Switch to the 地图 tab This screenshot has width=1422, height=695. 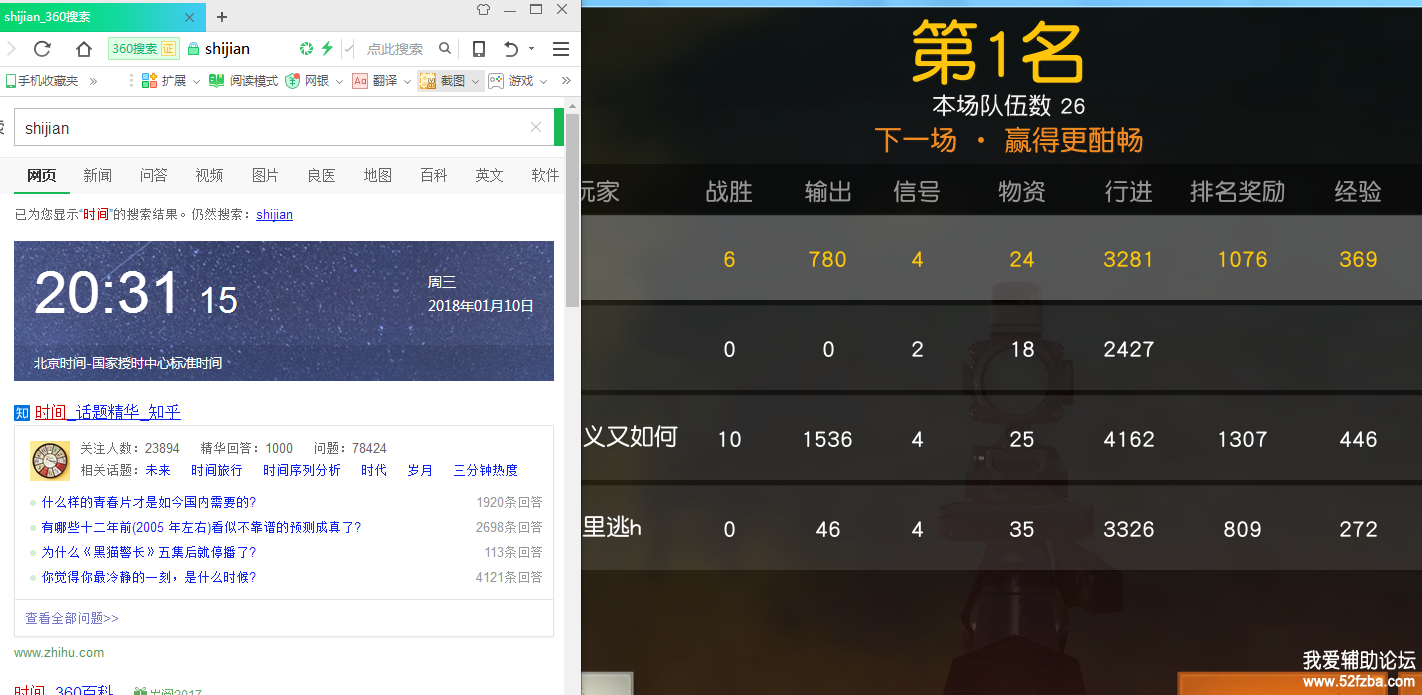(x=378, y=175)
